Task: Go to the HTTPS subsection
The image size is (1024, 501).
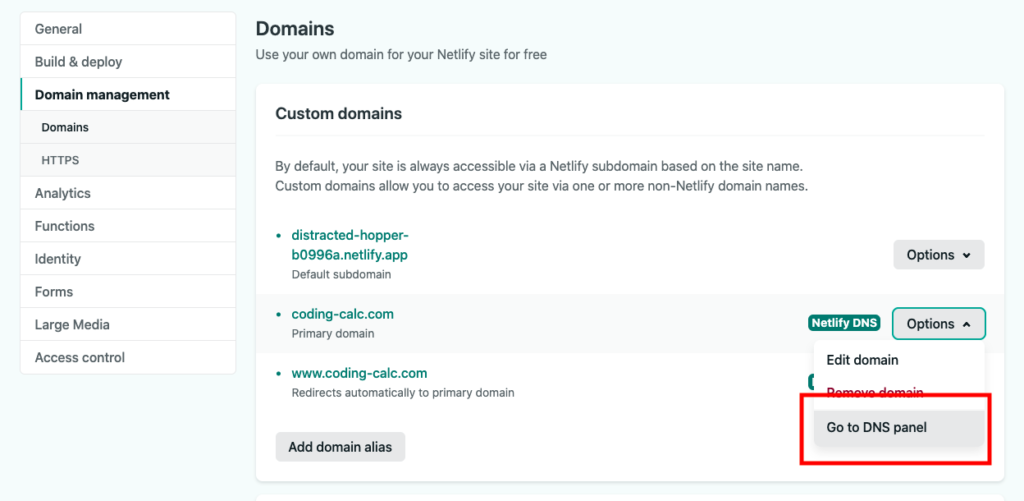Action: [x=128, y=160]
